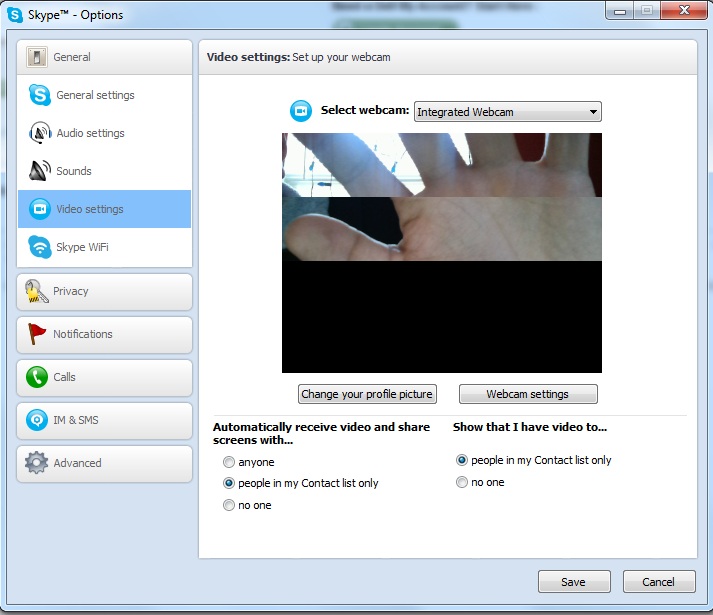Minimize the Skype Options window
This screenshot has height=615, width=713.
tap(620, 11)
